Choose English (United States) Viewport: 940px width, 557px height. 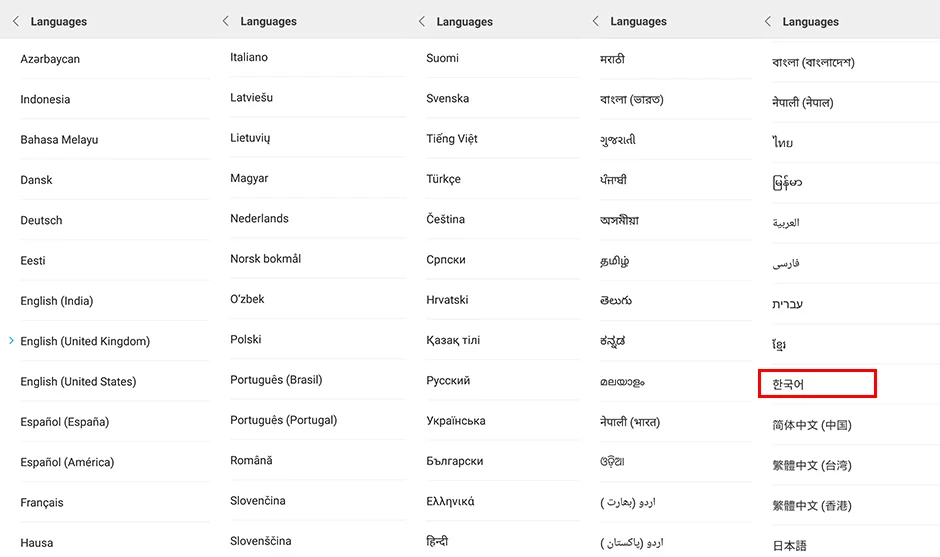115,381
